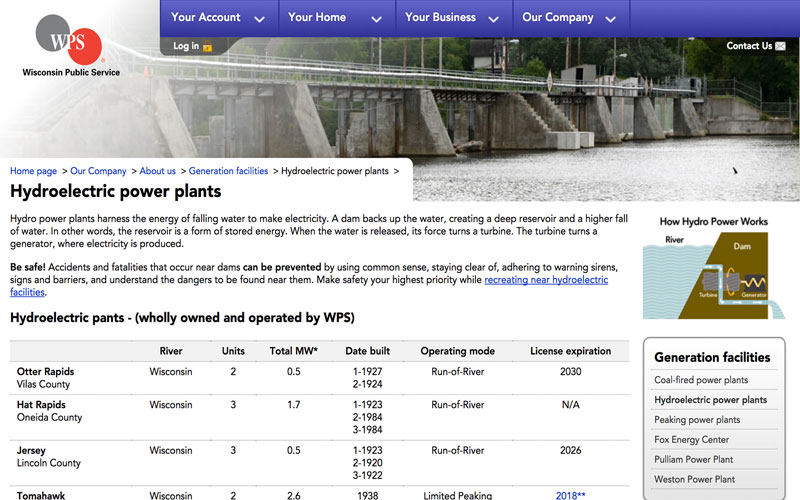Expand the Your Account chevron
This screenshot has height=500, width=800.
(259, 19)
